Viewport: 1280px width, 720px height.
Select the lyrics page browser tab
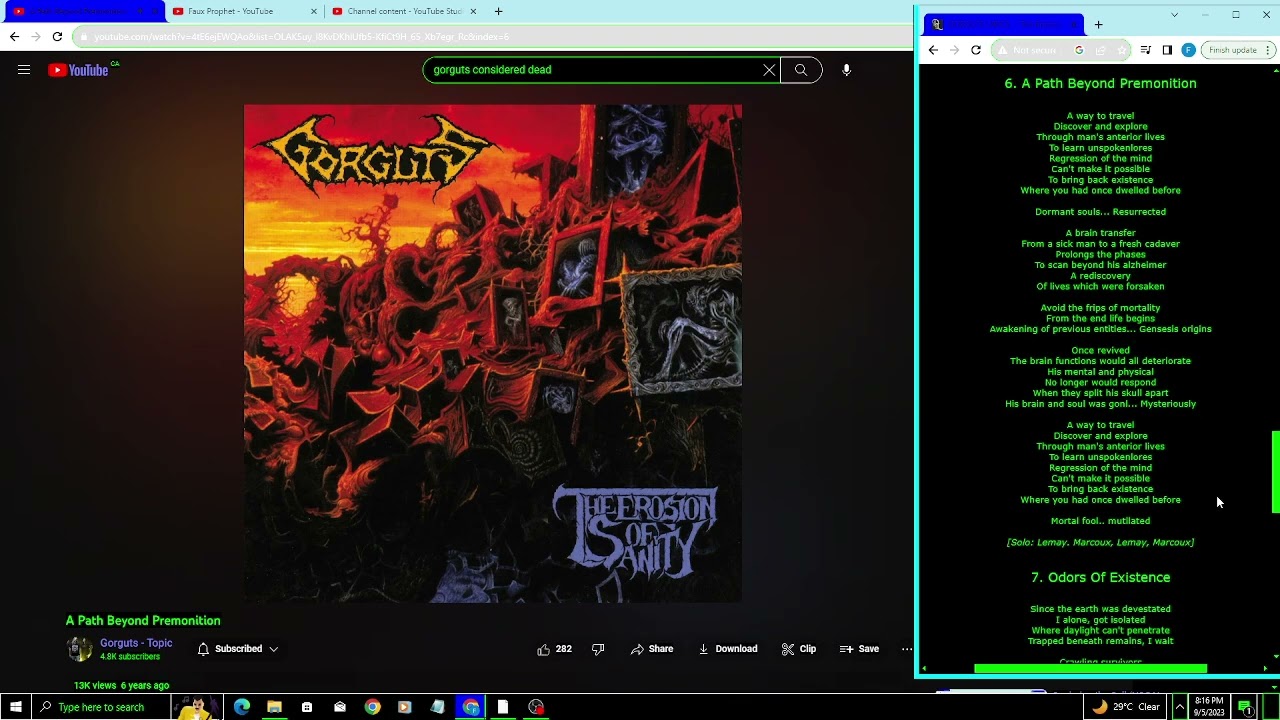pos(1003,25)
